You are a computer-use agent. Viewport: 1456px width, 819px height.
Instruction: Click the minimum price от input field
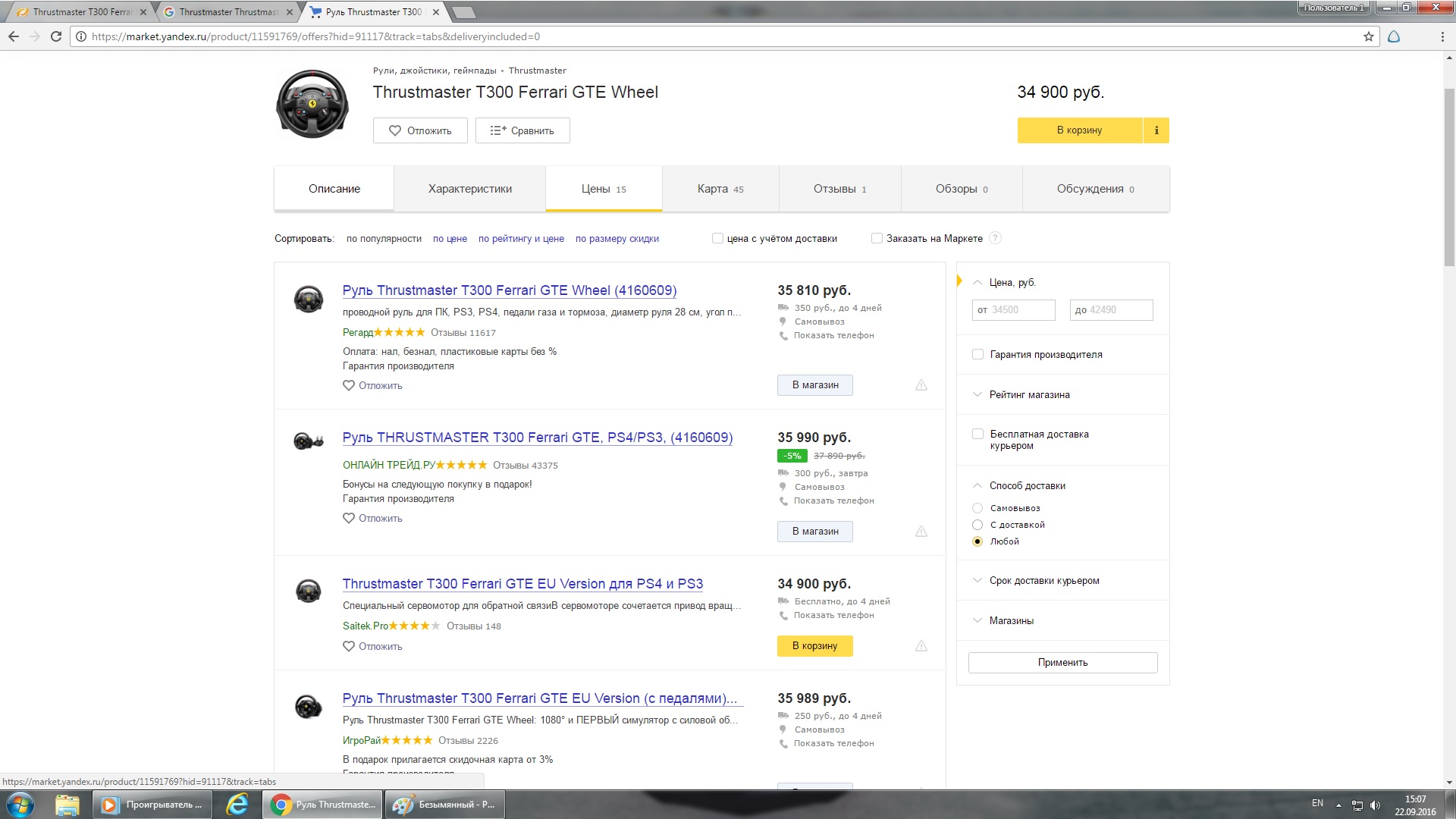tap(1013, 309)
